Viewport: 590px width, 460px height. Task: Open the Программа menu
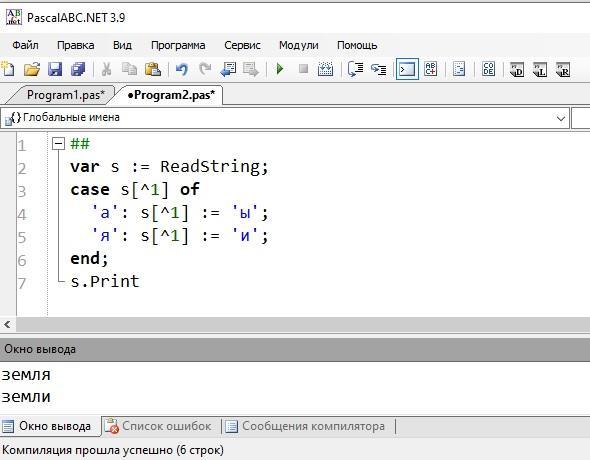(x=178, y=45)
